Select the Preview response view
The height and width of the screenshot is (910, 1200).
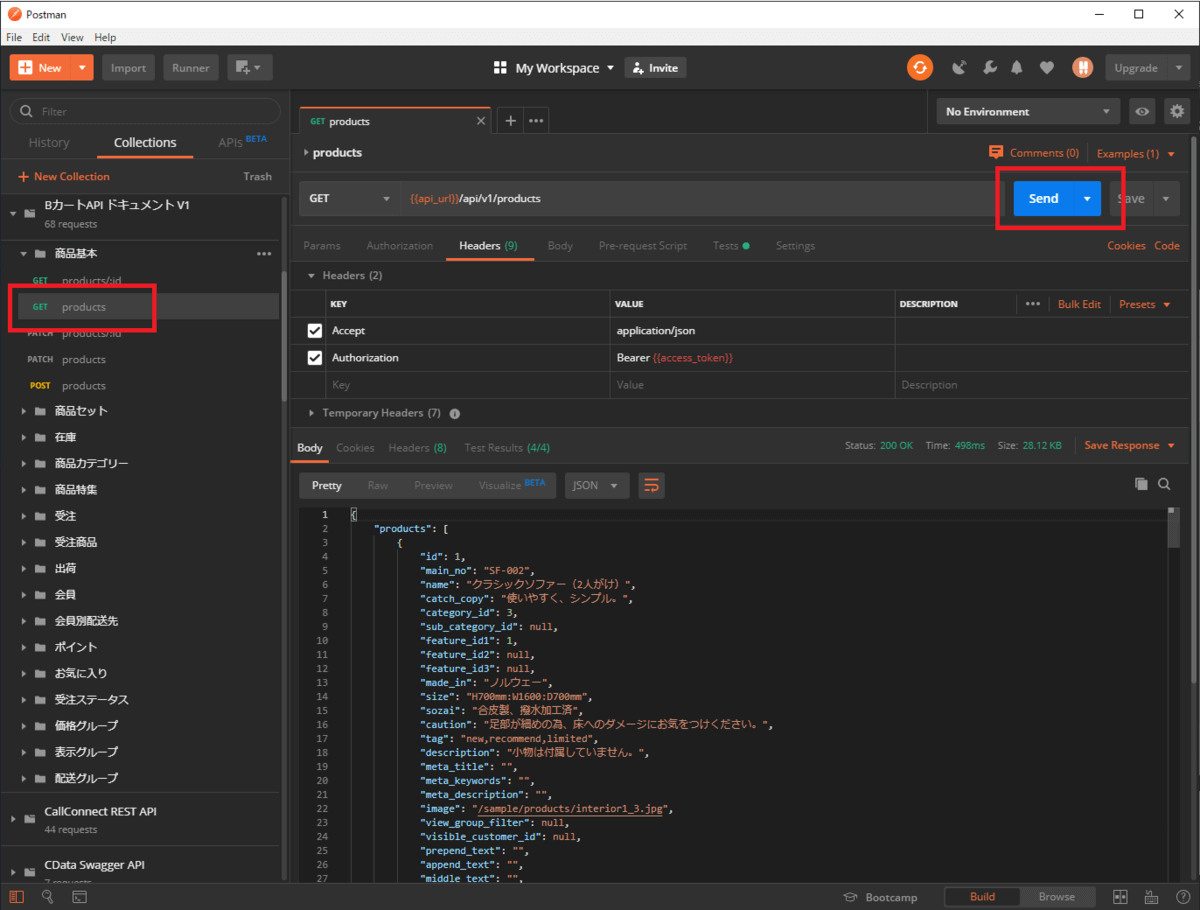(x=433, y=485)
